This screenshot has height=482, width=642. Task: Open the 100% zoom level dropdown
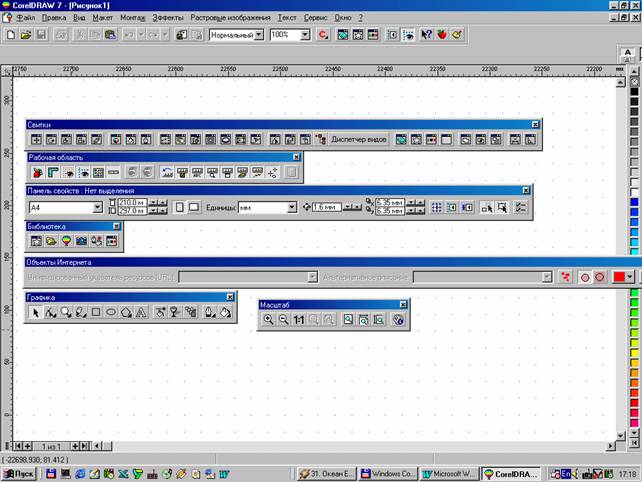(x=305, y=35)
